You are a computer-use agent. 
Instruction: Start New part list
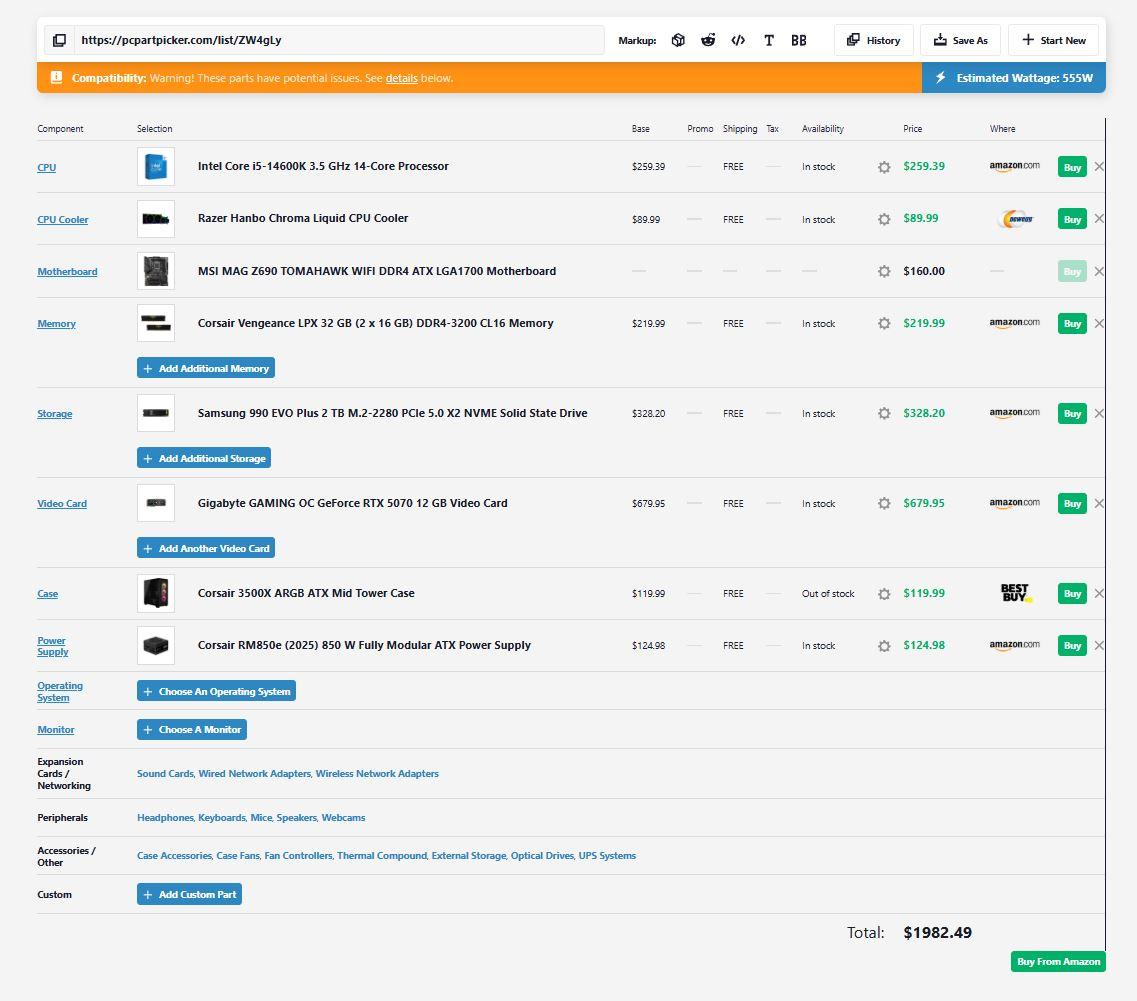pos(1054,41)
